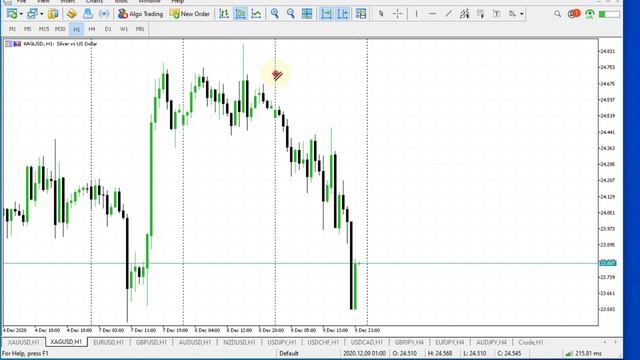The image size is (640, 360).
Task: Toggle chart shift from right edge
Action: pyautogui.click(x=343, y=14)
